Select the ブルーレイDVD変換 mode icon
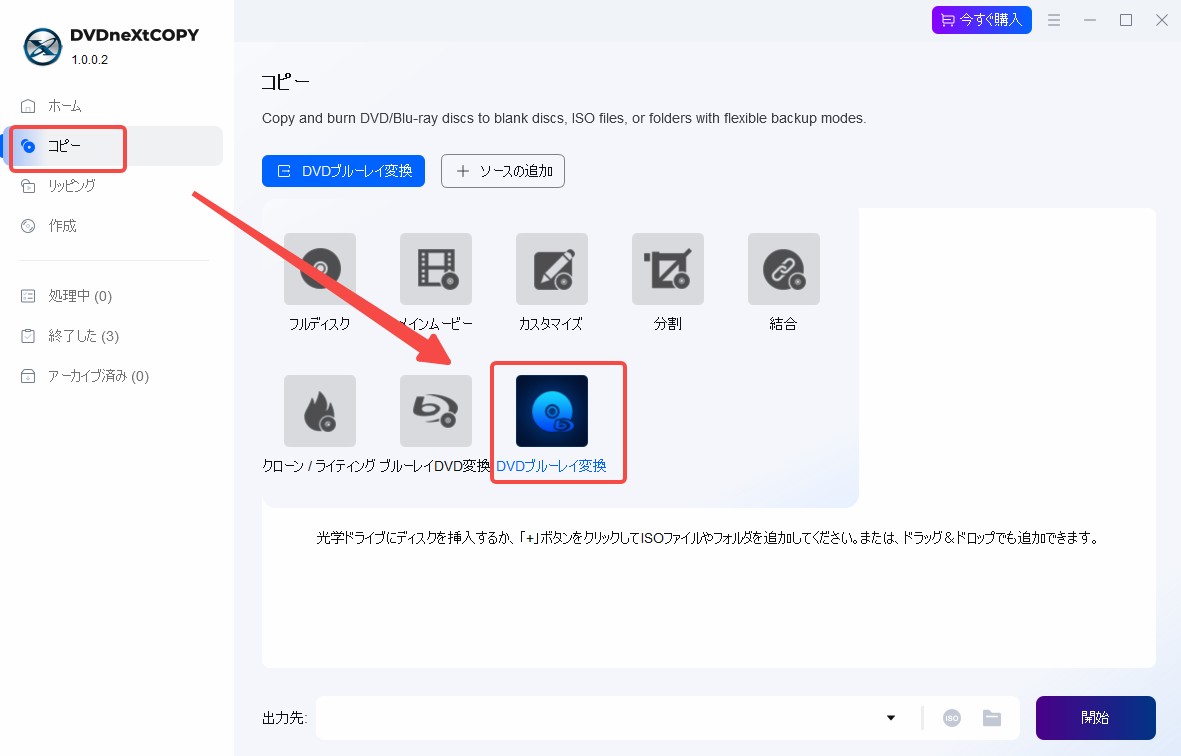Image resolution: width=1181 pixels, height=756 pixels. tap(435, 411)
